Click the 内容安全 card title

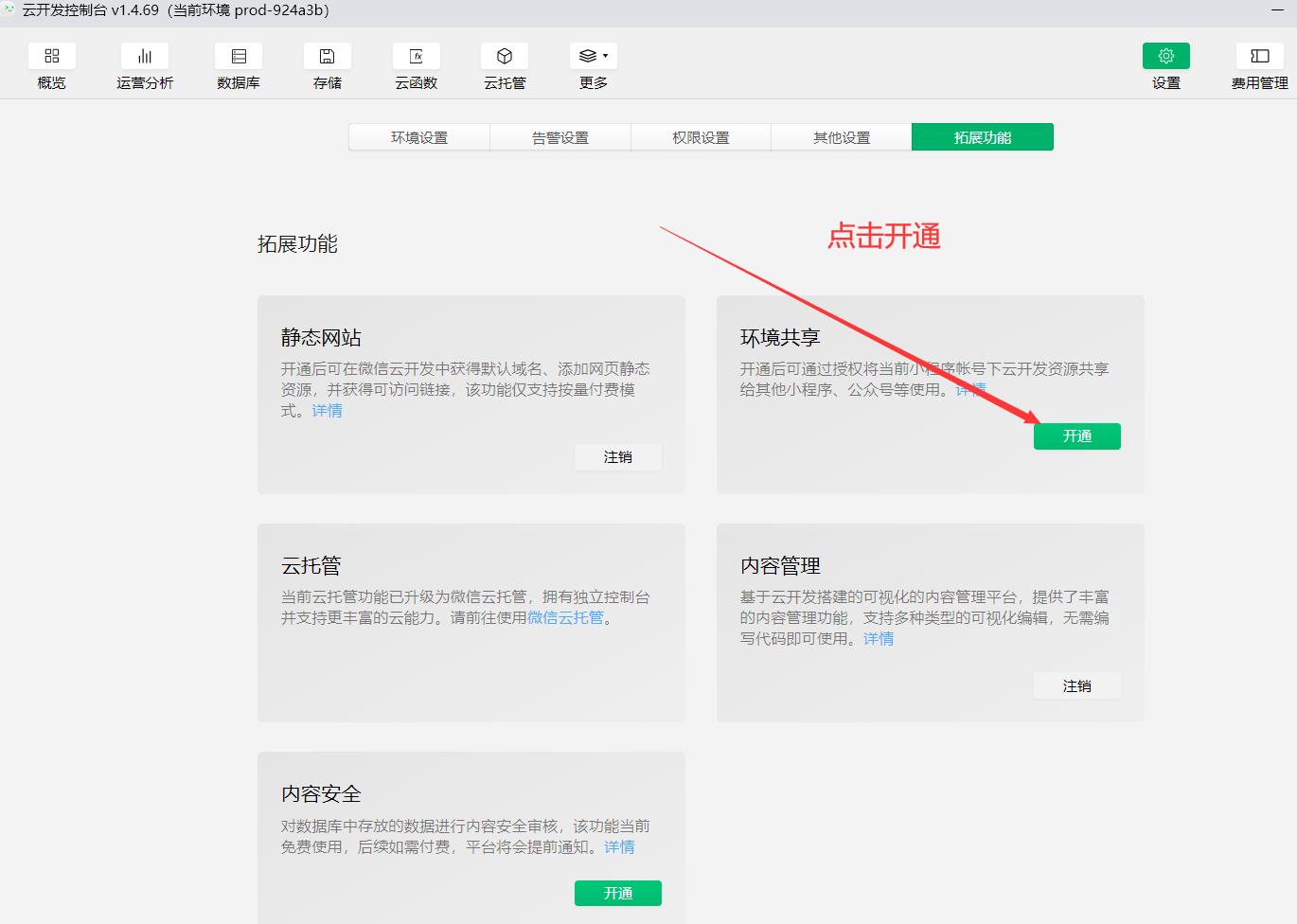(321, 794)
